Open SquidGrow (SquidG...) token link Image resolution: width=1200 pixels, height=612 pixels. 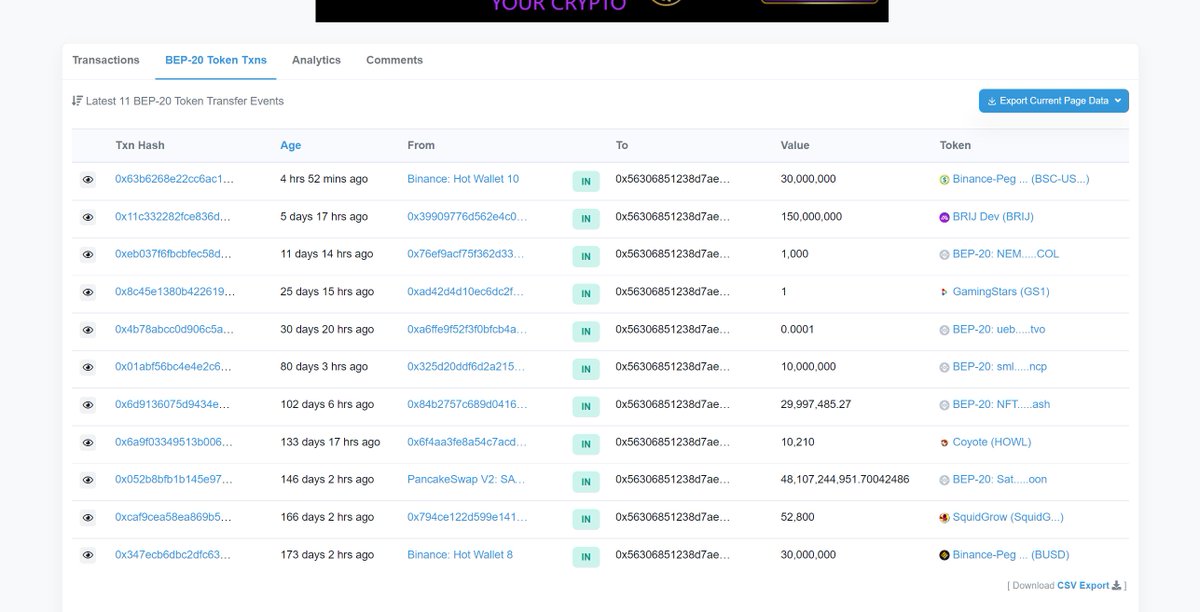[x=1008, y=517]
